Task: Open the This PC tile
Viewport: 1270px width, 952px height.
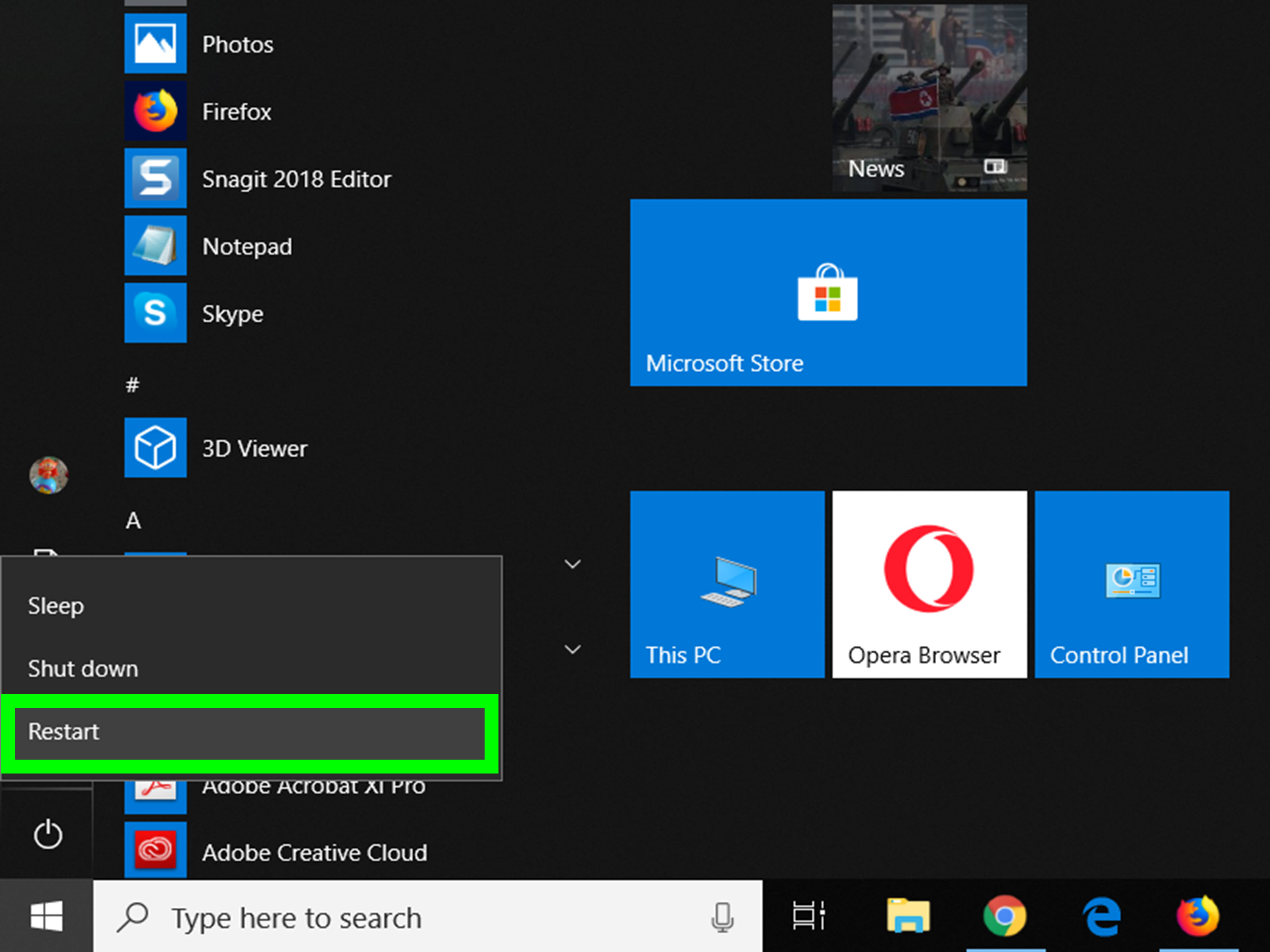Action: [x=727, y=584]
